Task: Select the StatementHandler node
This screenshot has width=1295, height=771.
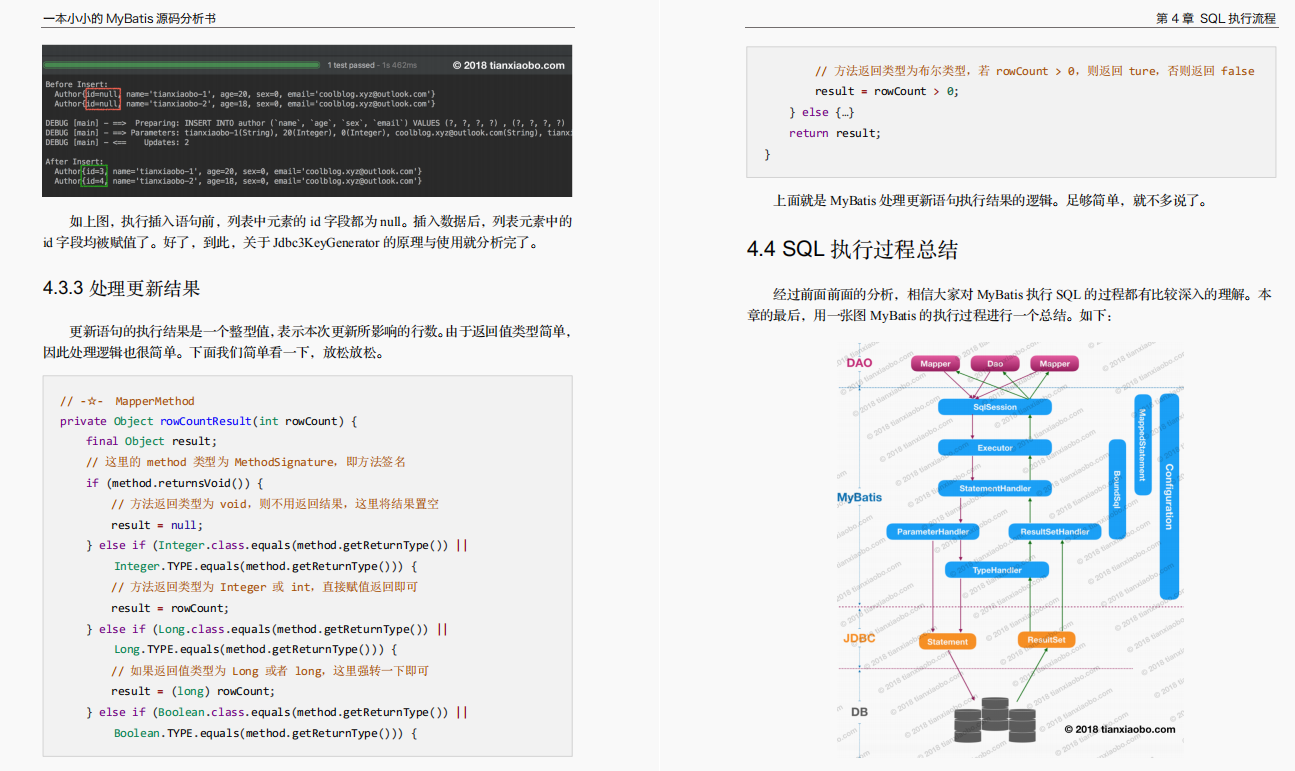Action: coord(994,487)
